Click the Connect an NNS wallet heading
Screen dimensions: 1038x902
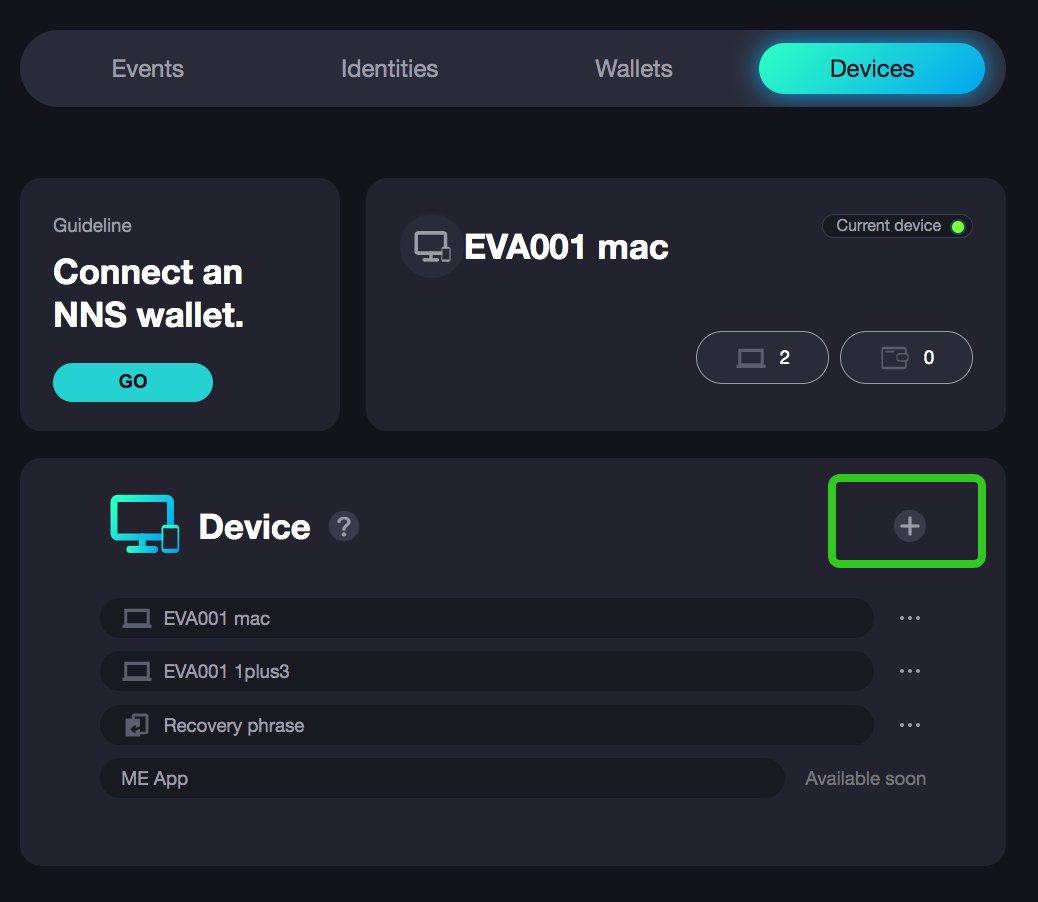point(148,293)
